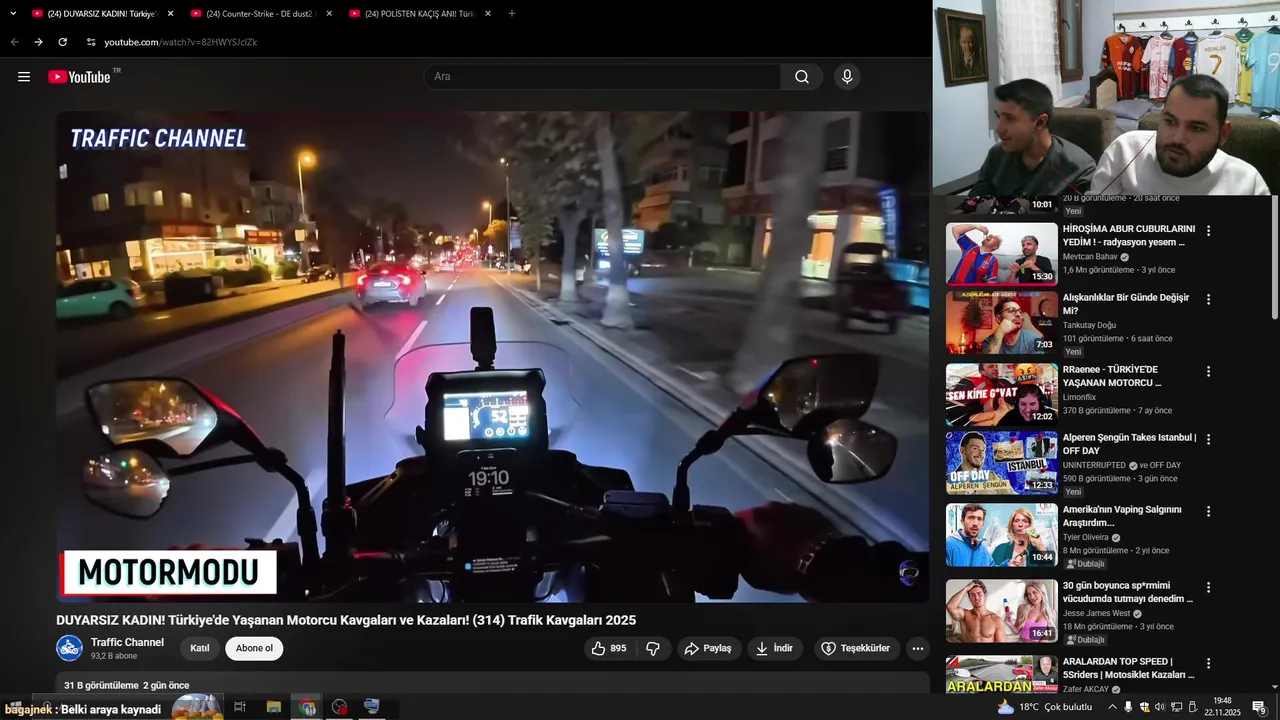Close the 'POLİSTEN KAÇIŞ ANI' tab
Screen dimensions: 1280x720
488,14
